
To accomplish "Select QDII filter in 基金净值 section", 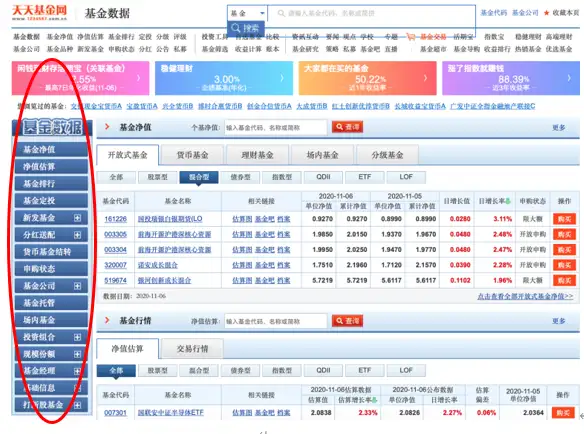I will (x=323, y=177).
